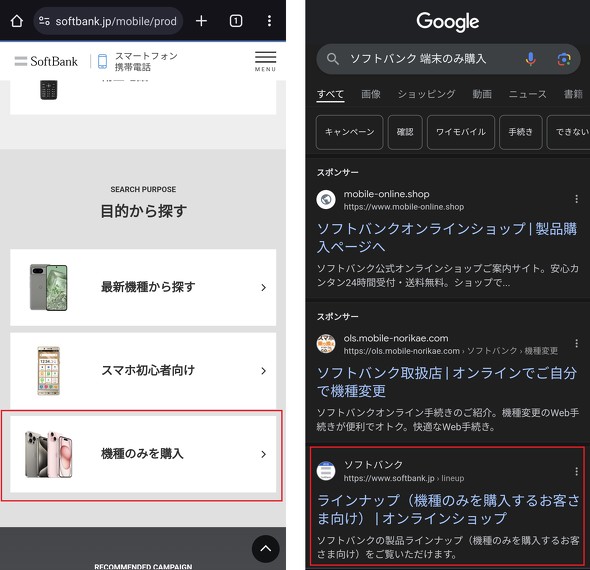Tap the 手続き suggestion chip
This screenshot has width=590, height=570.
pyautogui.click(x=521, y=132)
